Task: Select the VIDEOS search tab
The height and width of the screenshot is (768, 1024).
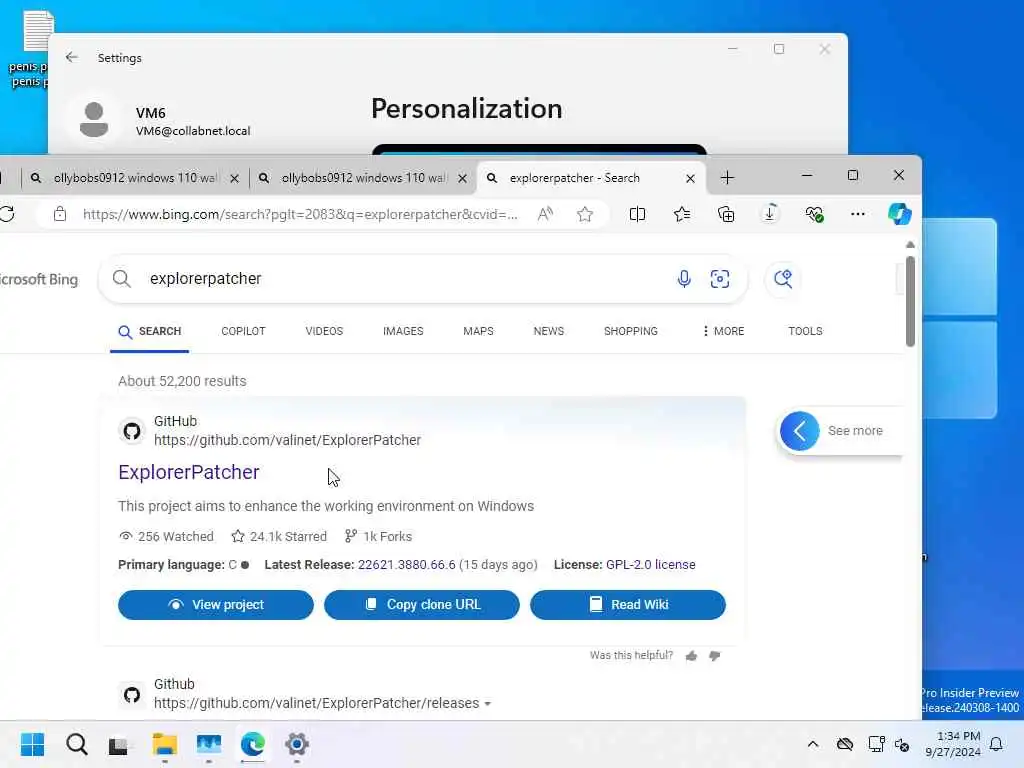Action: pos(324,331)
